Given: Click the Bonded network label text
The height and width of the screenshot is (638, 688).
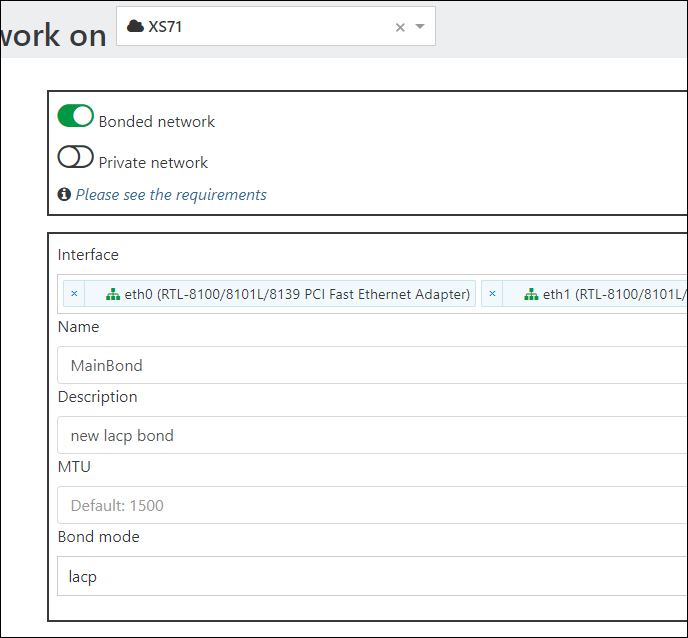Looking at the screenshot, I should pos(157,122).
